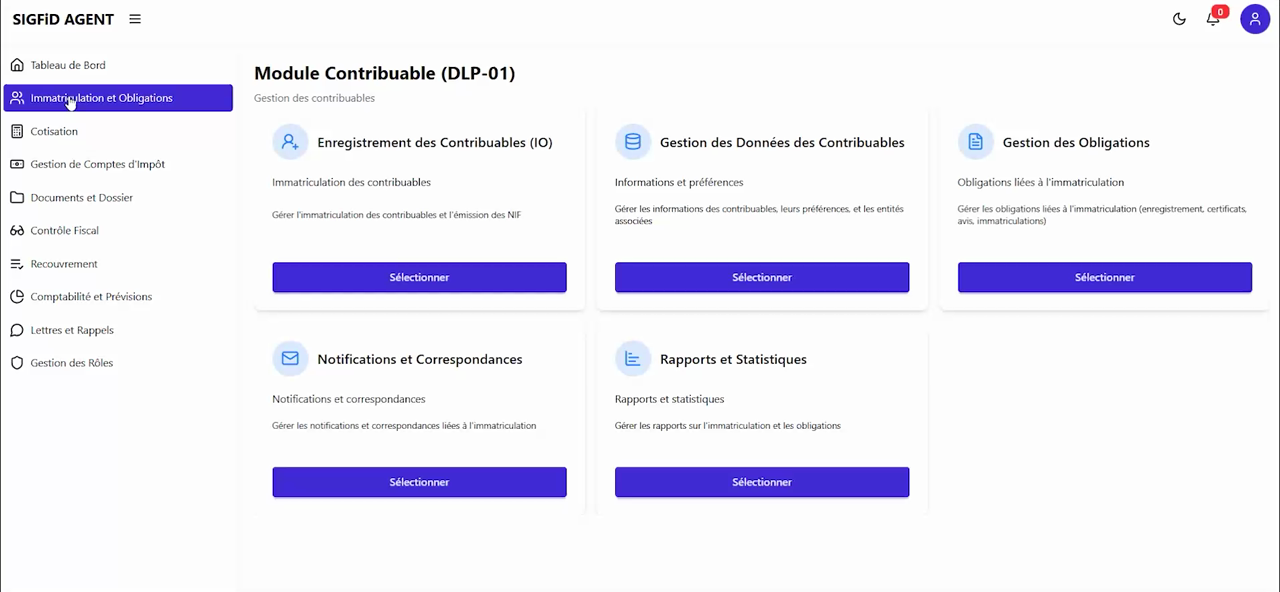Click the Comptabilité et Prévisions clock icon
The height and width of the screenshot is (592, 1280).
click(17, 296)
